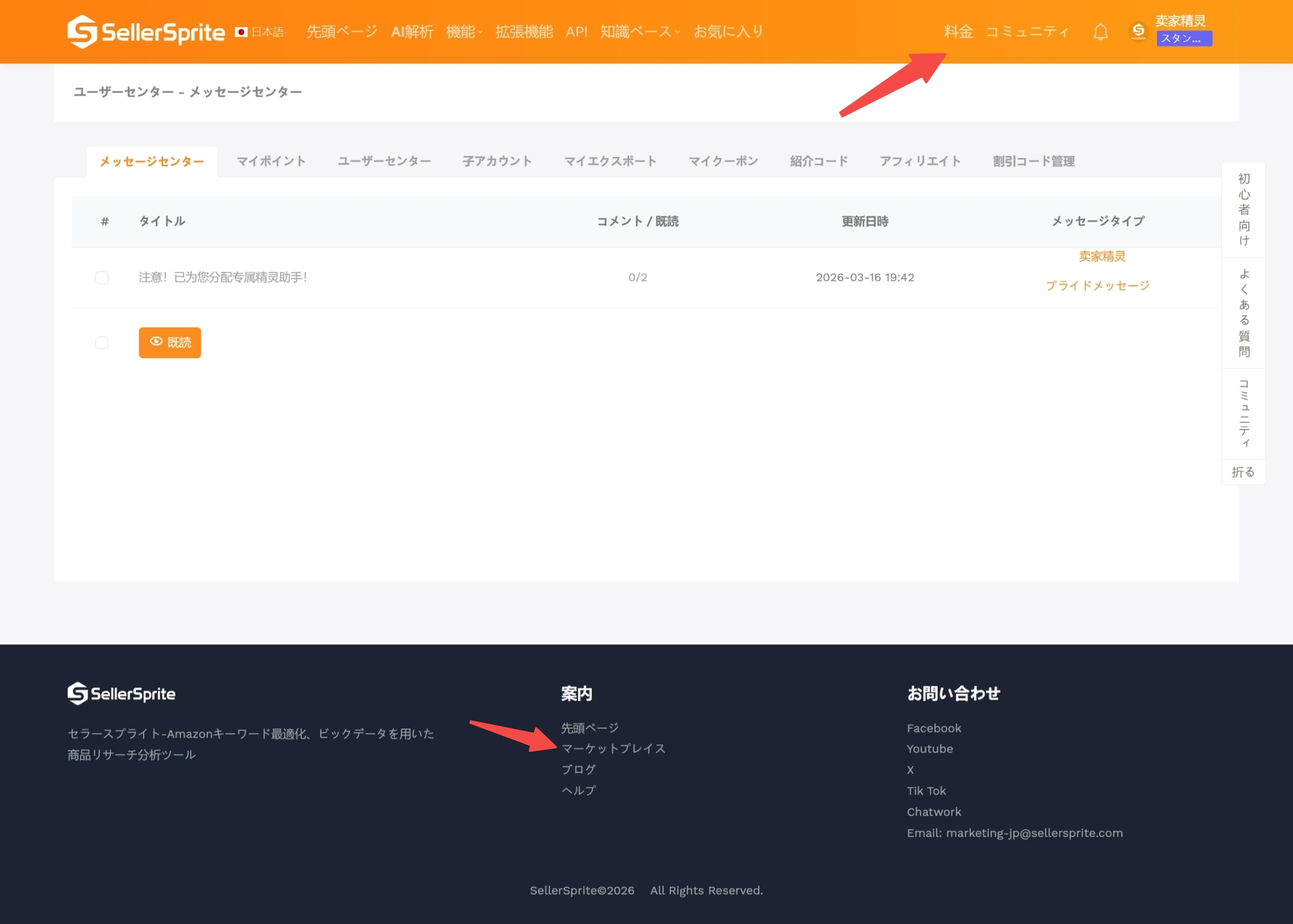This screenshot has height=924, width=1293.
Task: Click the Japan flag language icon
Action: 241,32
